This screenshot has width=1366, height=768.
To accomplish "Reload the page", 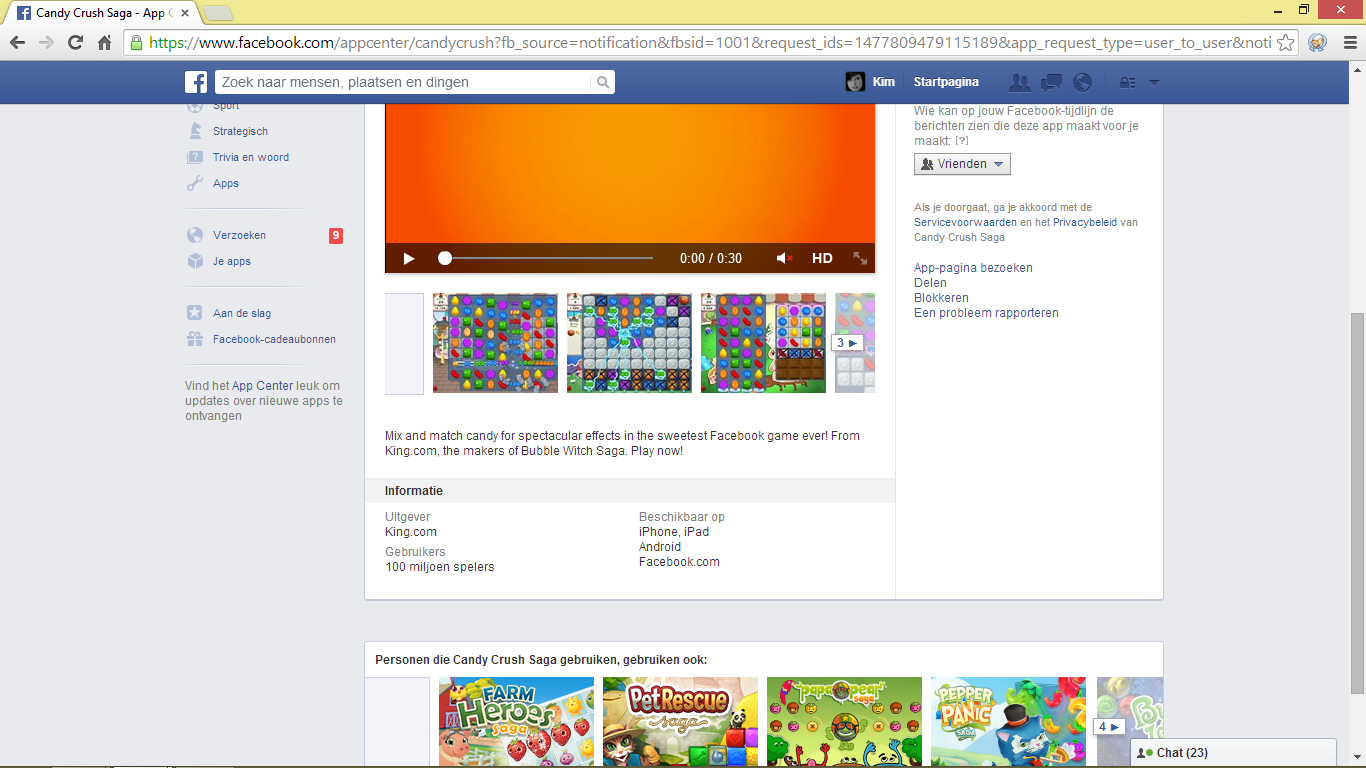I will click(x=75, y=42).
